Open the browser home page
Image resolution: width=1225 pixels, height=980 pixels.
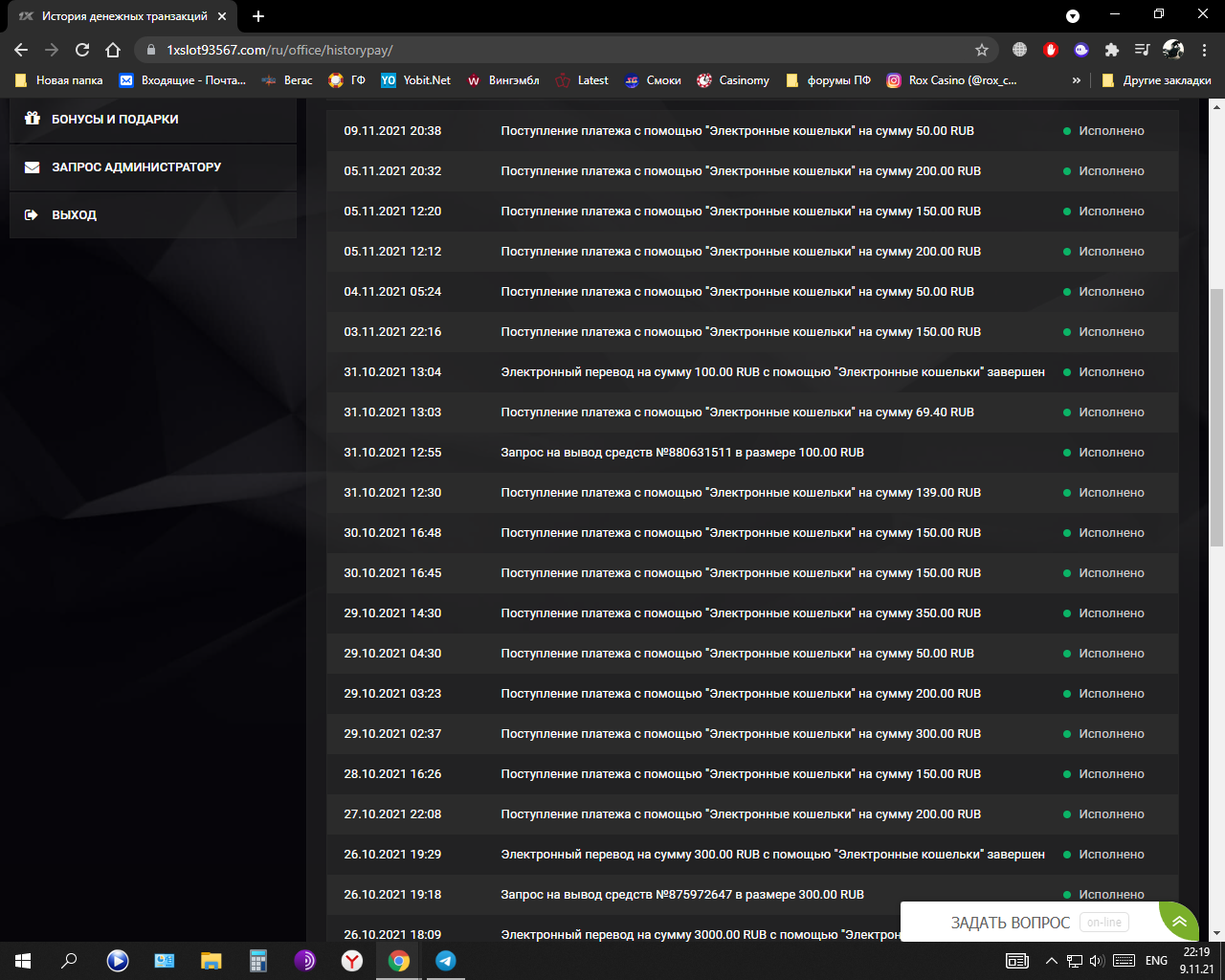coord(113,50)
